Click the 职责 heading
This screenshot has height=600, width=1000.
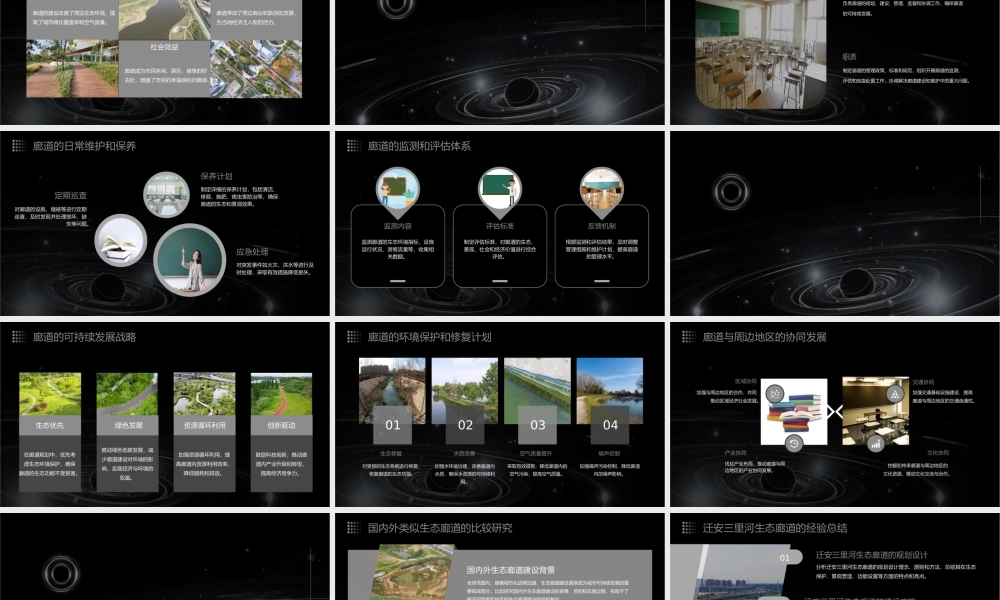849,57
